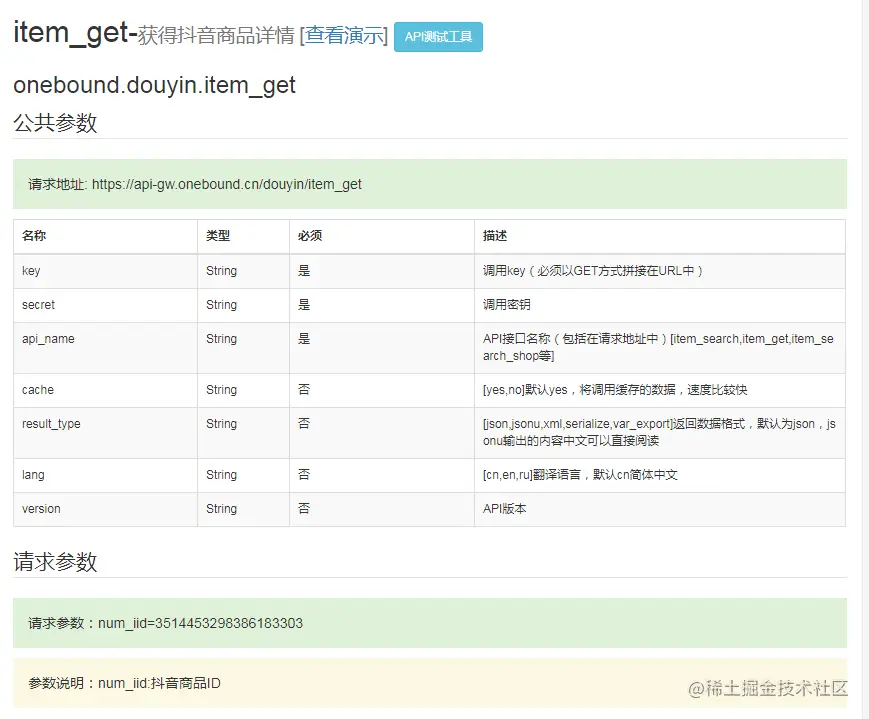Click the String type in cache row

coord(222,390)
